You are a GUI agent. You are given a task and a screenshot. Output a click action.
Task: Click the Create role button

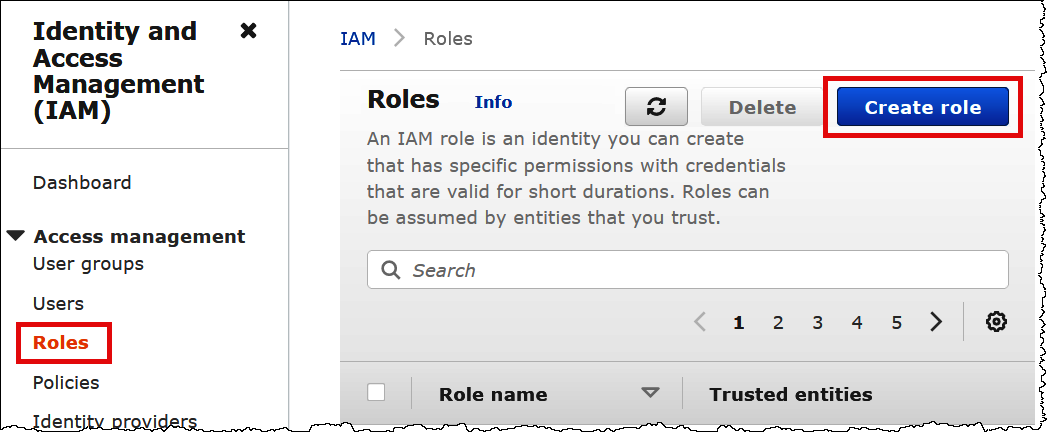[922, 107]
